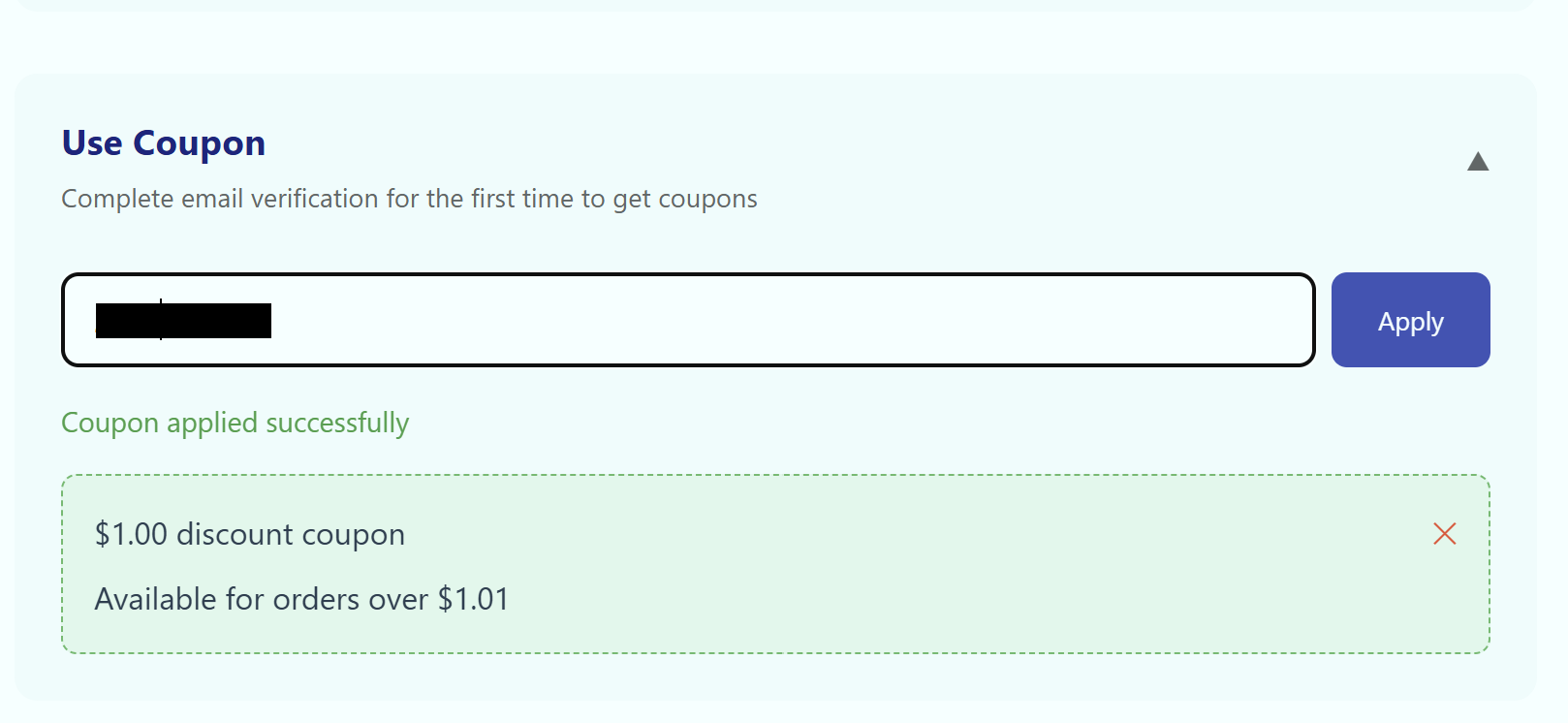This screenshot has height=723, width=1568.
Task: Click the $1.00 discount coupon label
Action: [248, 533]
